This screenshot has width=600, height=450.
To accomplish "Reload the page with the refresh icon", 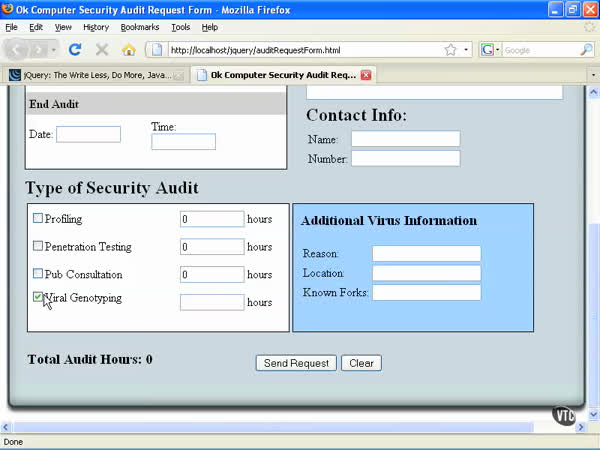I will [x=75, y=49].
